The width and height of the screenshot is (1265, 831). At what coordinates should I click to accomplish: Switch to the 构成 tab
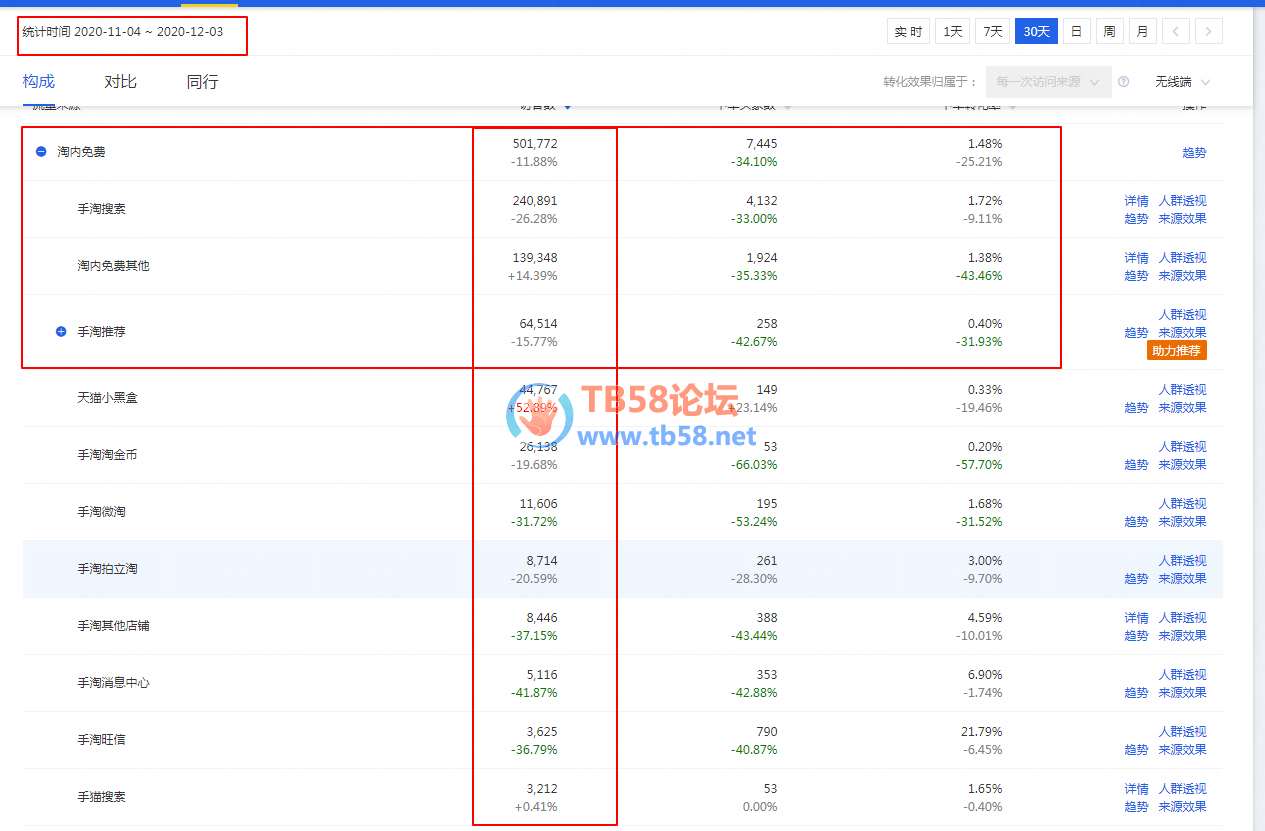coord(39,82)
